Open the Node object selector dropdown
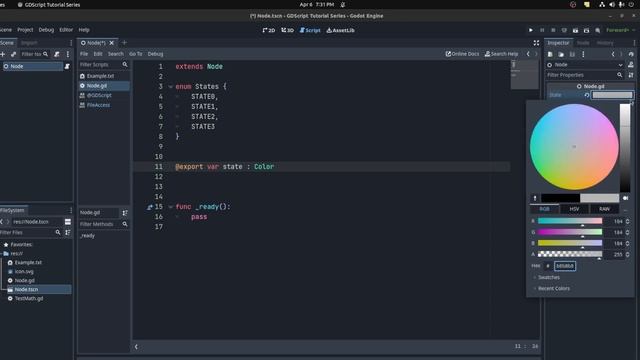This screenshot has height=360, width=640. point(586,64)
